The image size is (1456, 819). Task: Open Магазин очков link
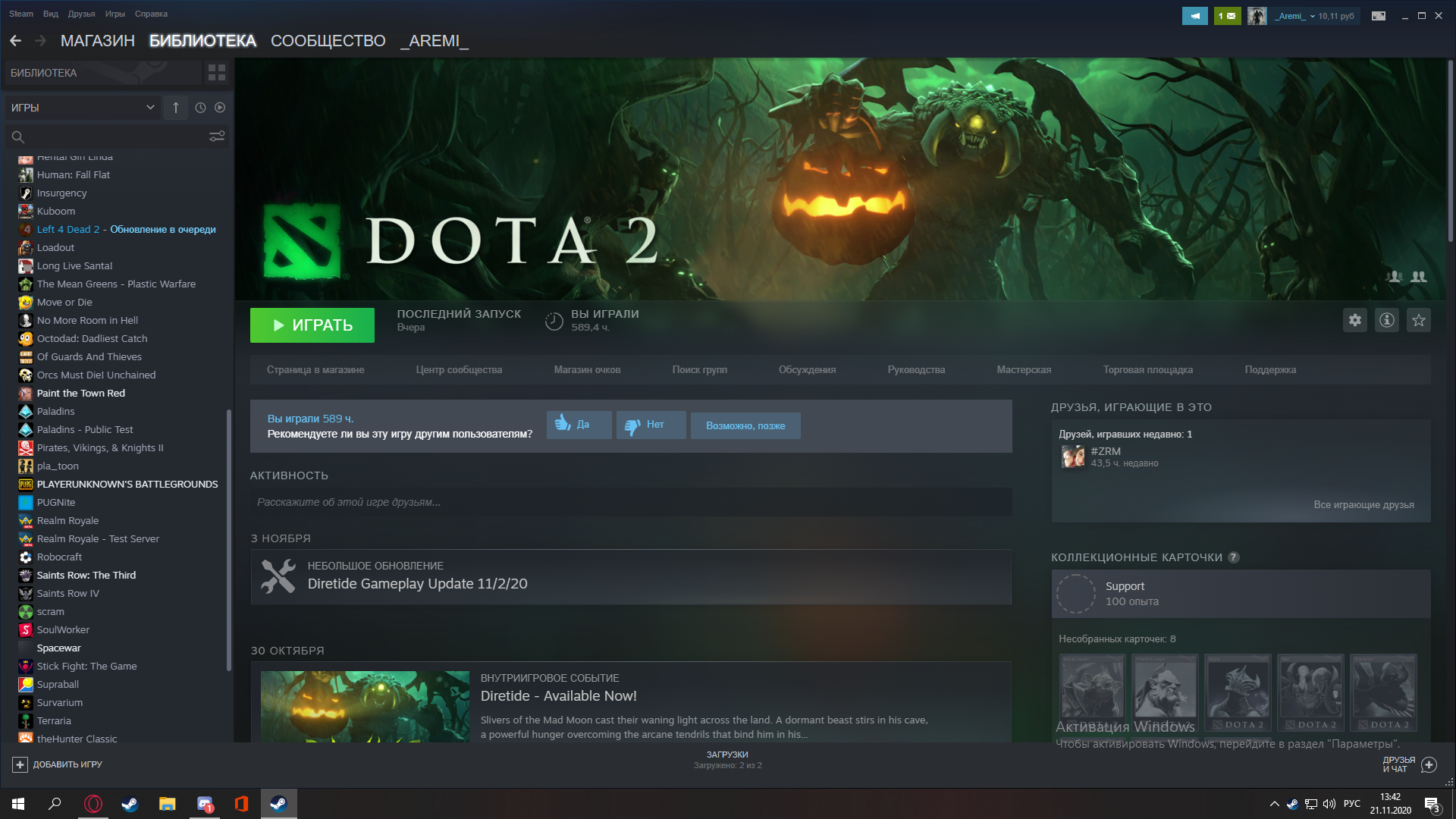587,370
